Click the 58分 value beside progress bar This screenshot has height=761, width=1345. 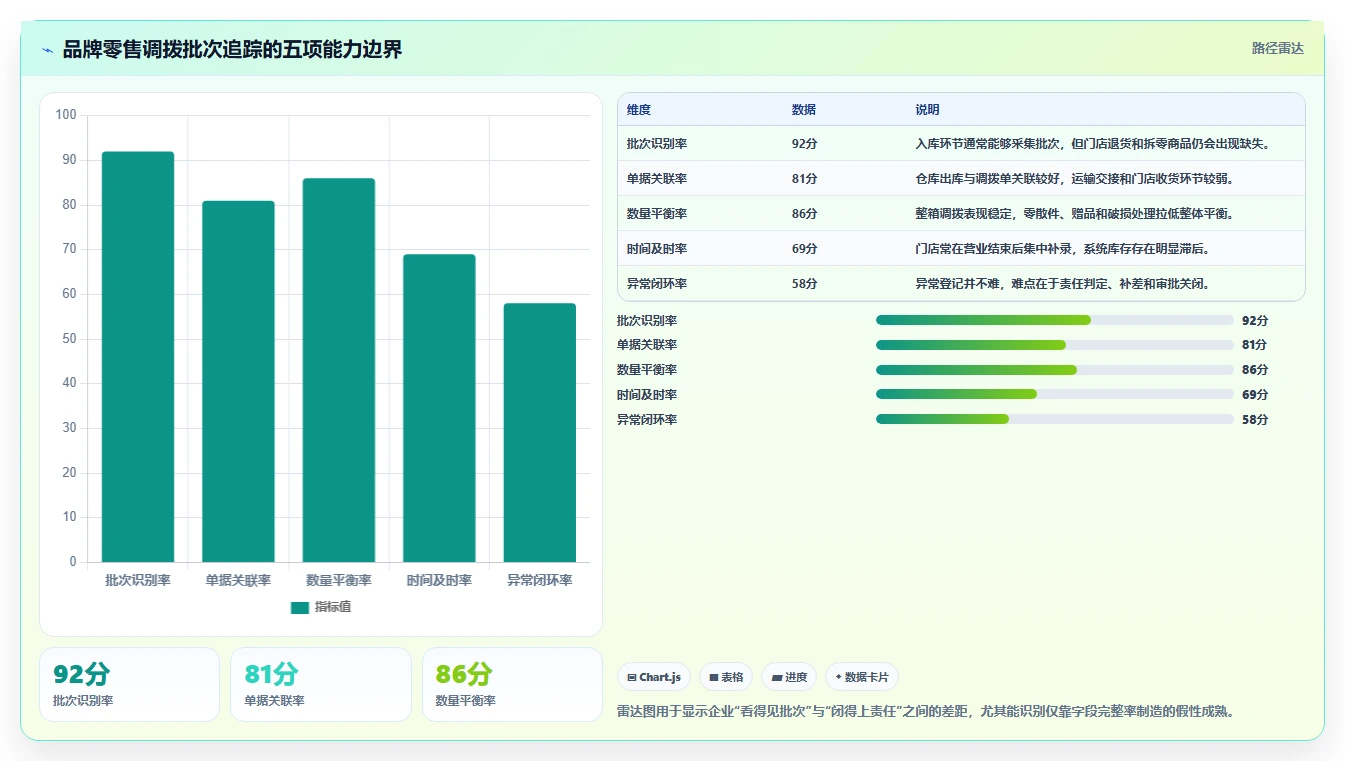click(1255, 420)
